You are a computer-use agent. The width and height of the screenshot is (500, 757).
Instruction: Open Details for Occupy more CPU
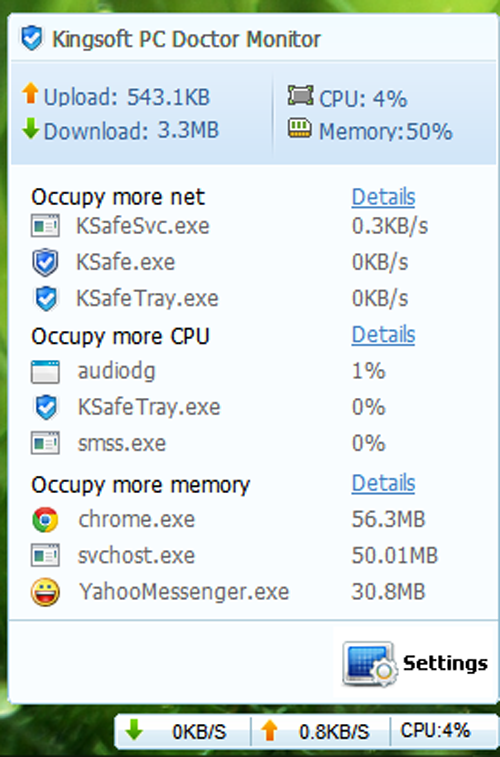383,335
